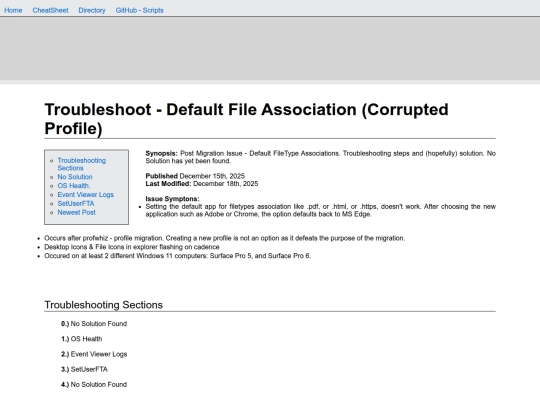Click list item 4.) No Solution Found
The width and height of the screenshot is (540, 405).
click(x=94, y=384)
